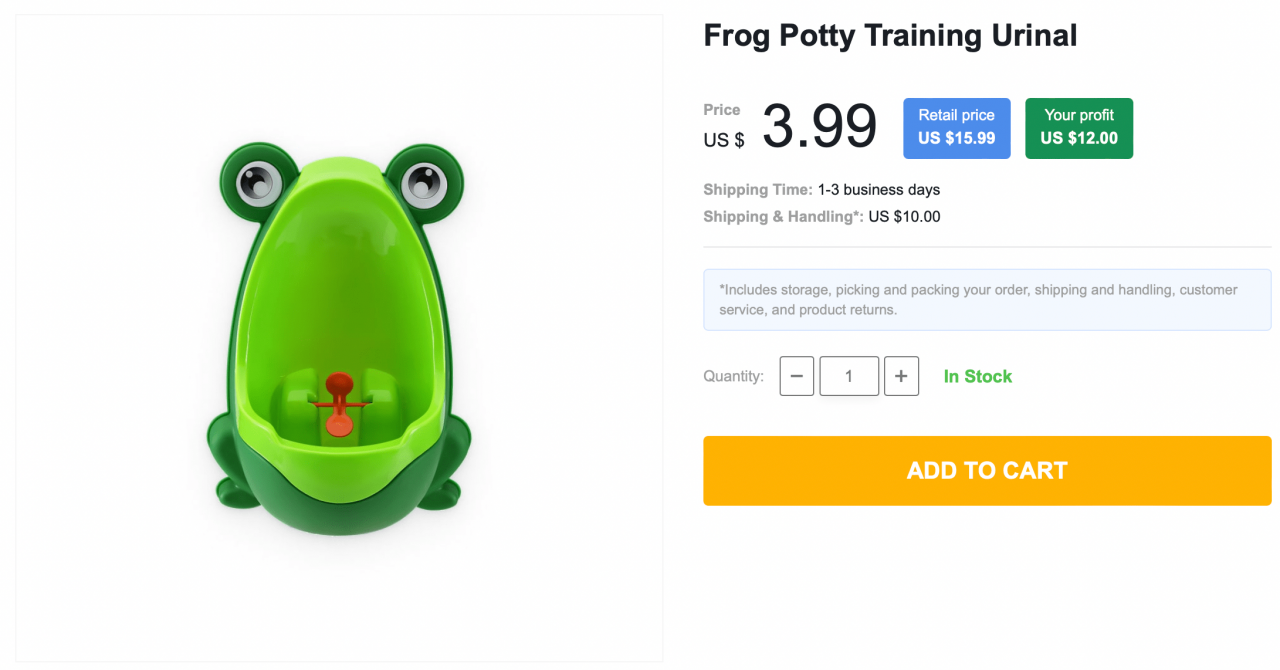Click the Quantity label
The image size is (1280, 670).
click(x=731, y=376)
